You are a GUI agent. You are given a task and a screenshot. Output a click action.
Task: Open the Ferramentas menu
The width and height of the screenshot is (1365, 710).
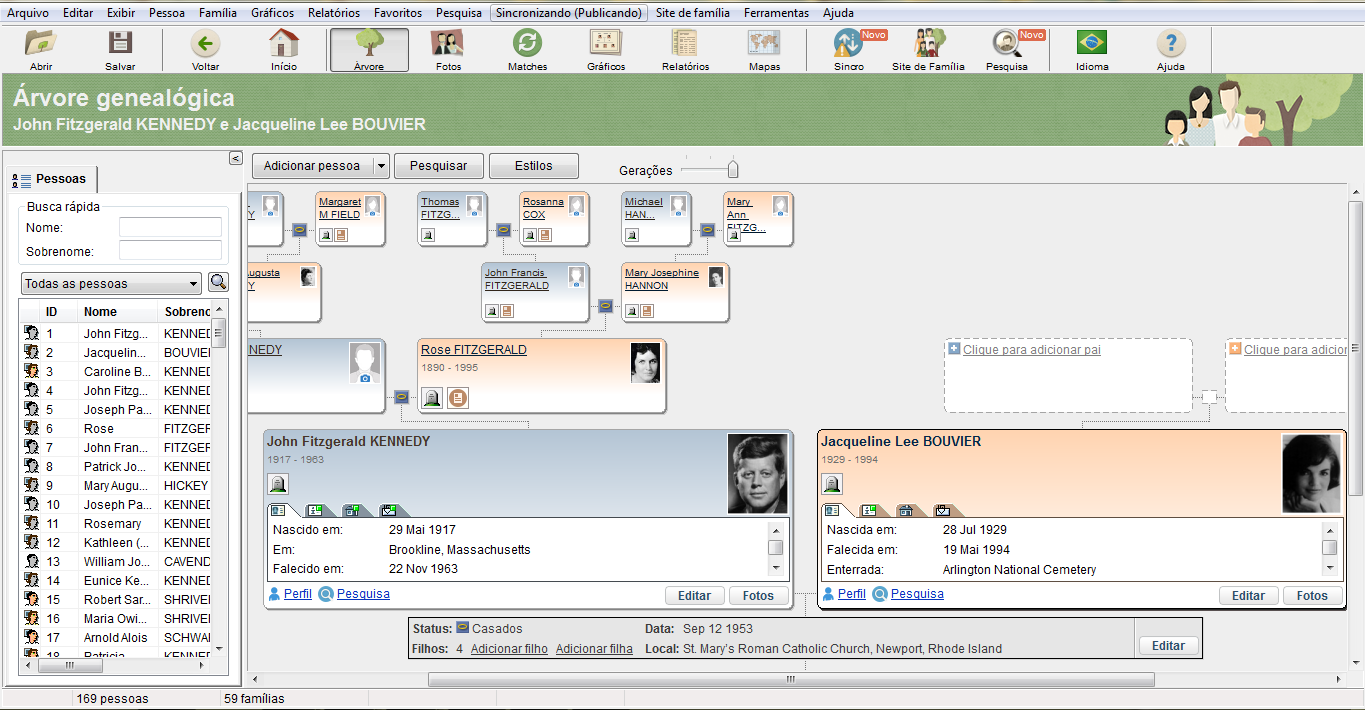pyautogui.click(x=776, y=13)
